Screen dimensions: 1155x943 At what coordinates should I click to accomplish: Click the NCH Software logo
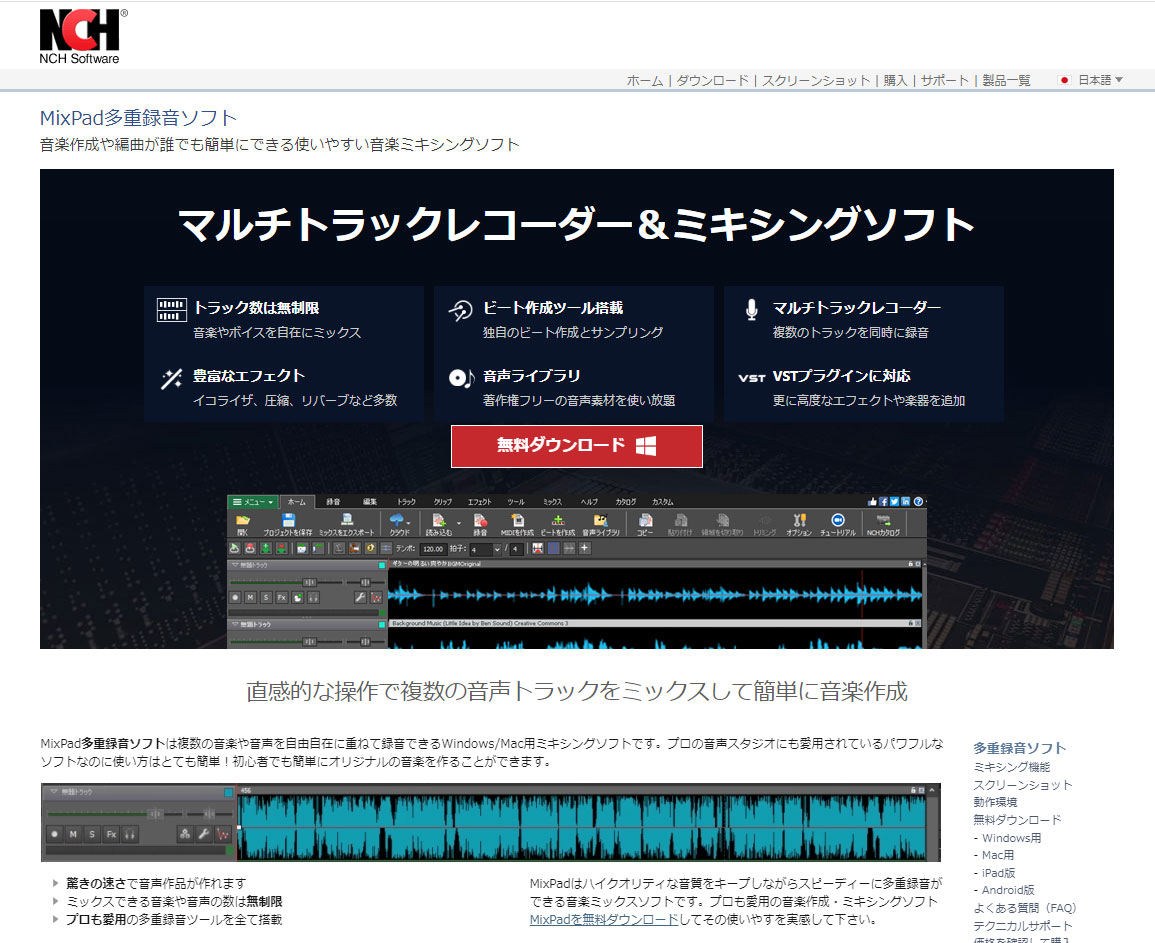pos(82,37)
